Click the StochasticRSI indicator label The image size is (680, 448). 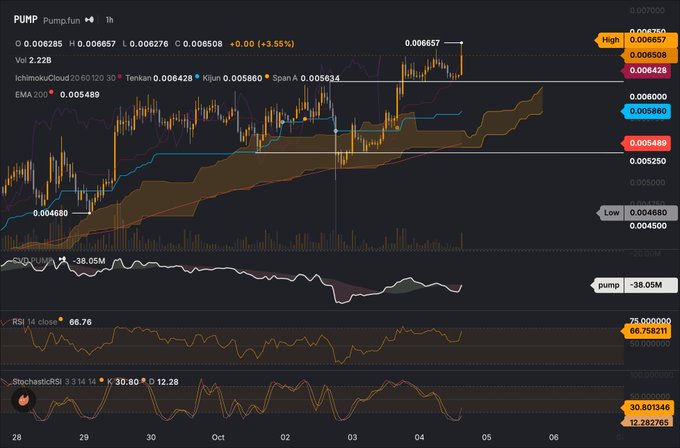point(37,382)
